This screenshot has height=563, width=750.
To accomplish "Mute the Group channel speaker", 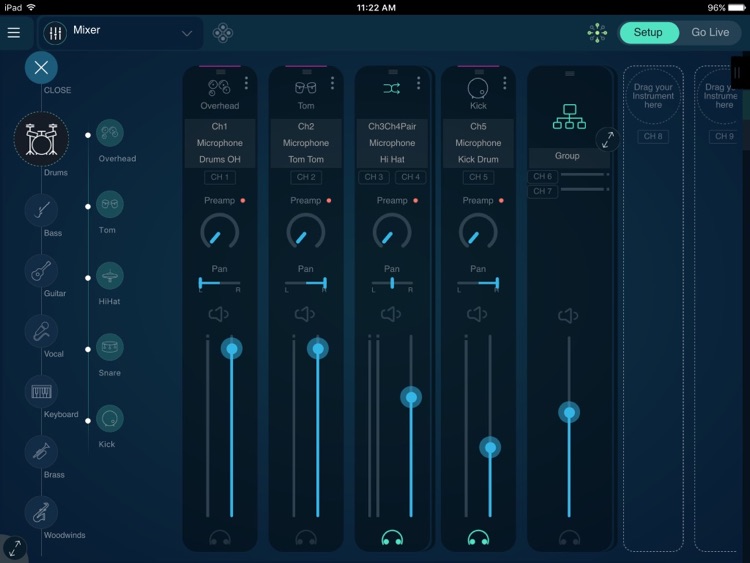I will tap(568, 316).
